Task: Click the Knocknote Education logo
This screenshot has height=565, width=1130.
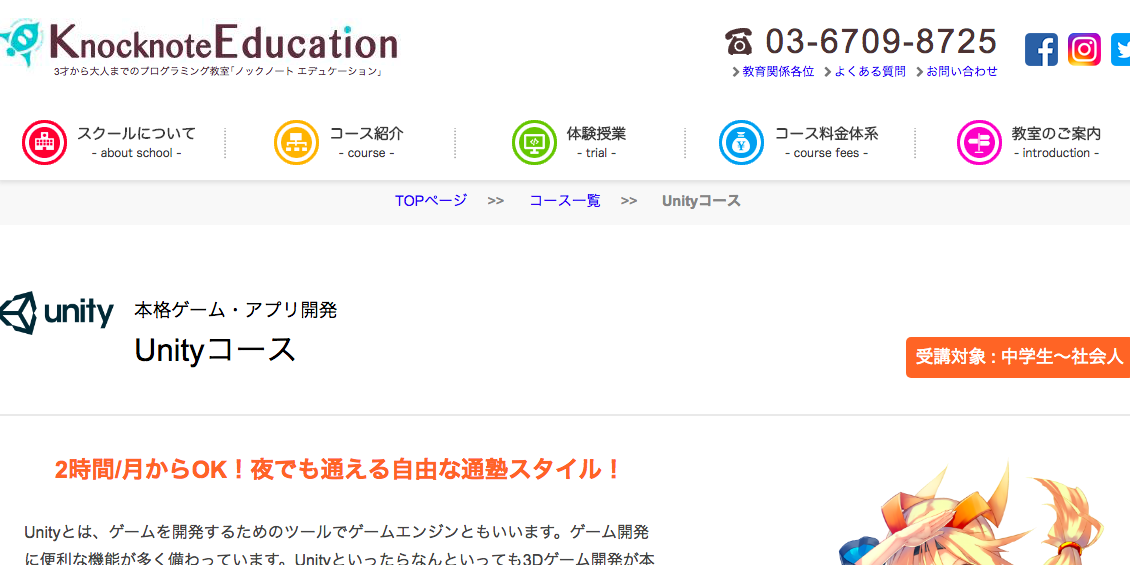Action: tap(200, 45)
